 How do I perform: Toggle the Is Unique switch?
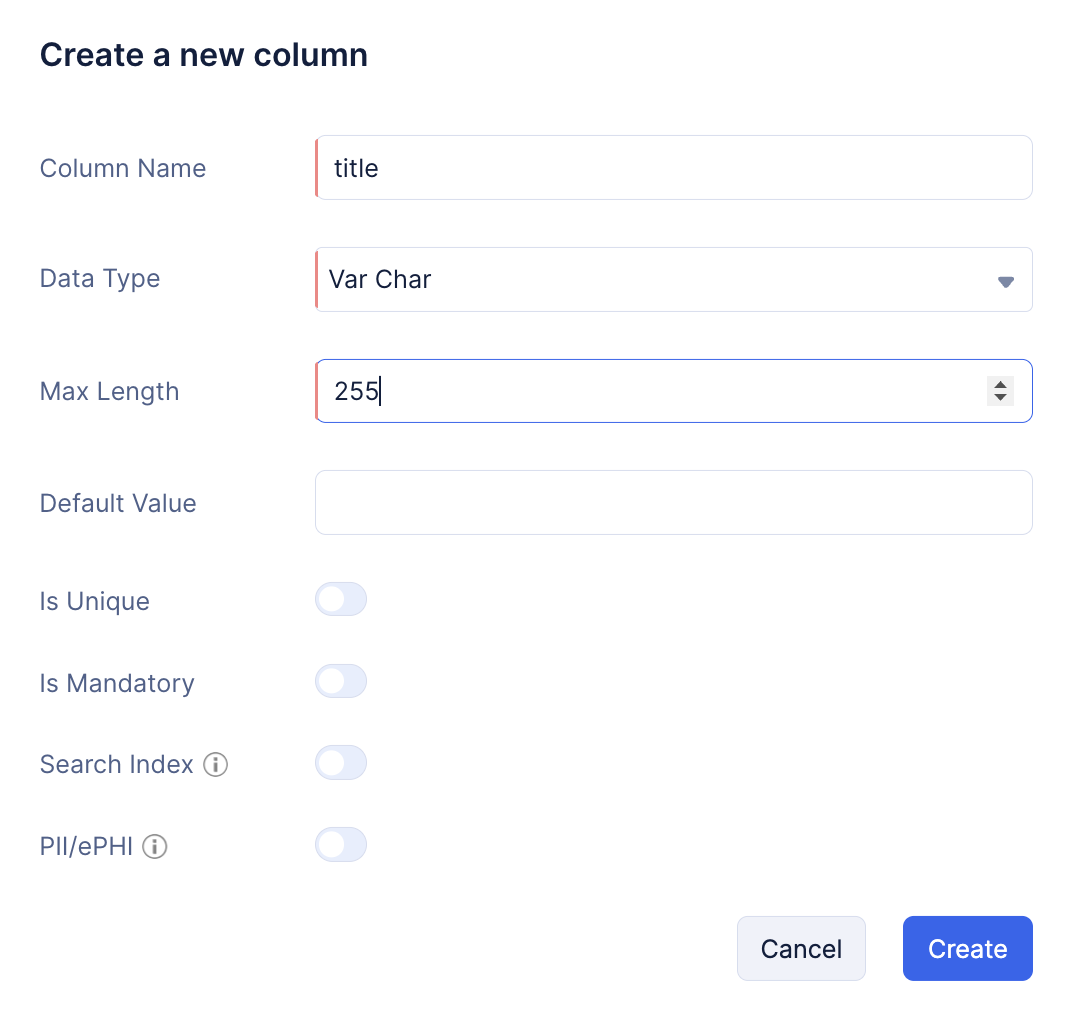click(341, 599)
